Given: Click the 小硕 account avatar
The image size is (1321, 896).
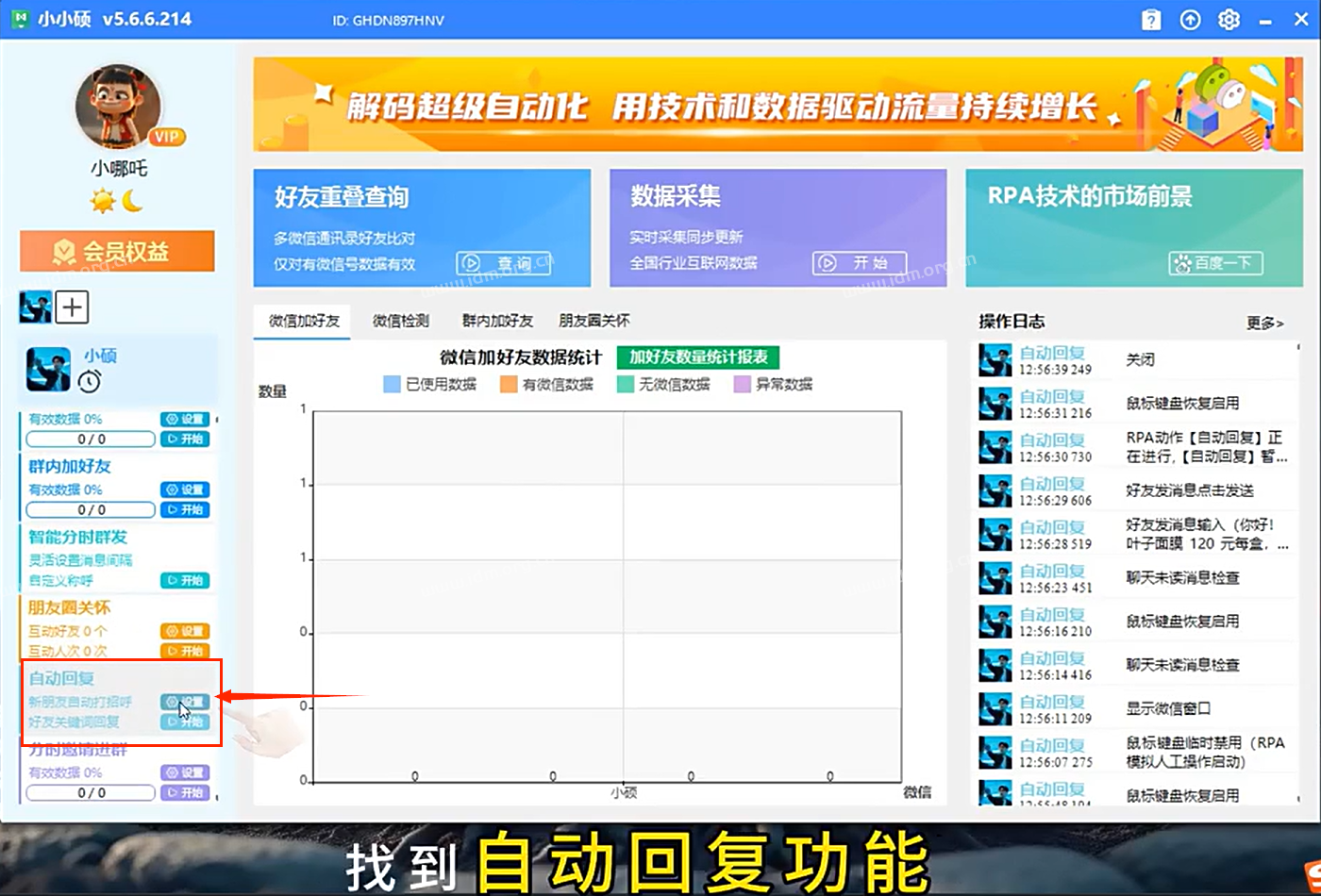Looking at the screenshot, I should tap(48, 370).
